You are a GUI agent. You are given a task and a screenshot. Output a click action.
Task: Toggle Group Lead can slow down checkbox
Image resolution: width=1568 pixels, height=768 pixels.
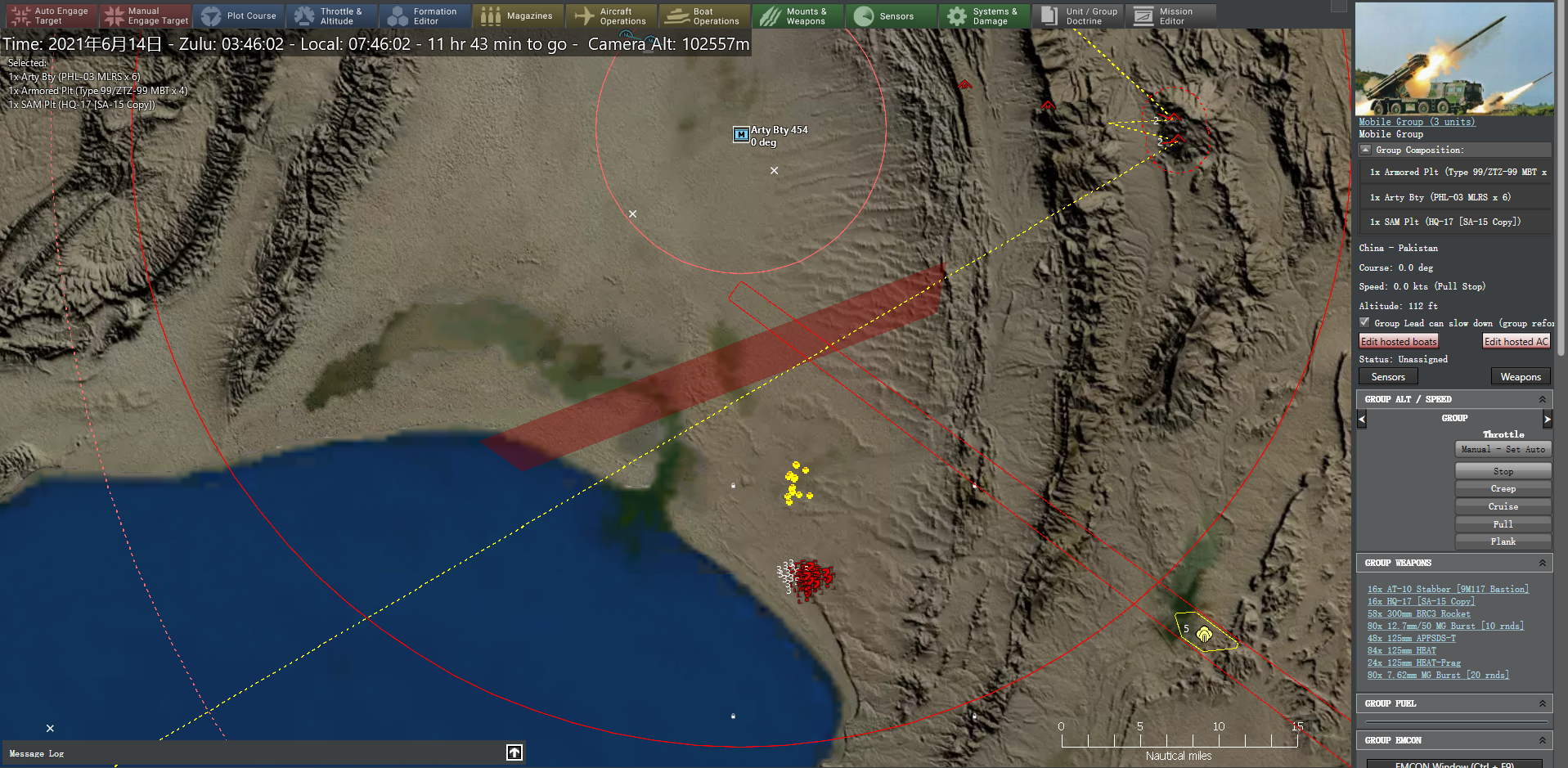(x=1364, y=322)
